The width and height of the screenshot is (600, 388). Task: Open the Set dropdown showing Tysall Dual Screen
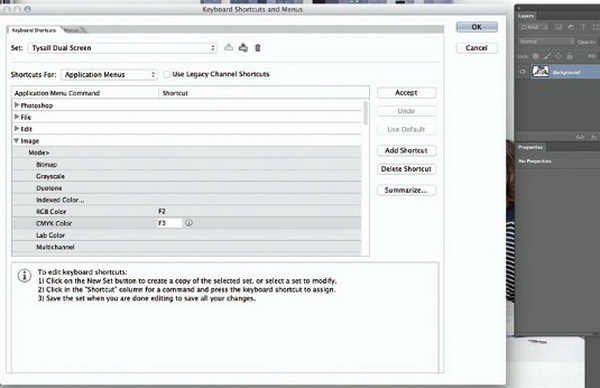122,48
